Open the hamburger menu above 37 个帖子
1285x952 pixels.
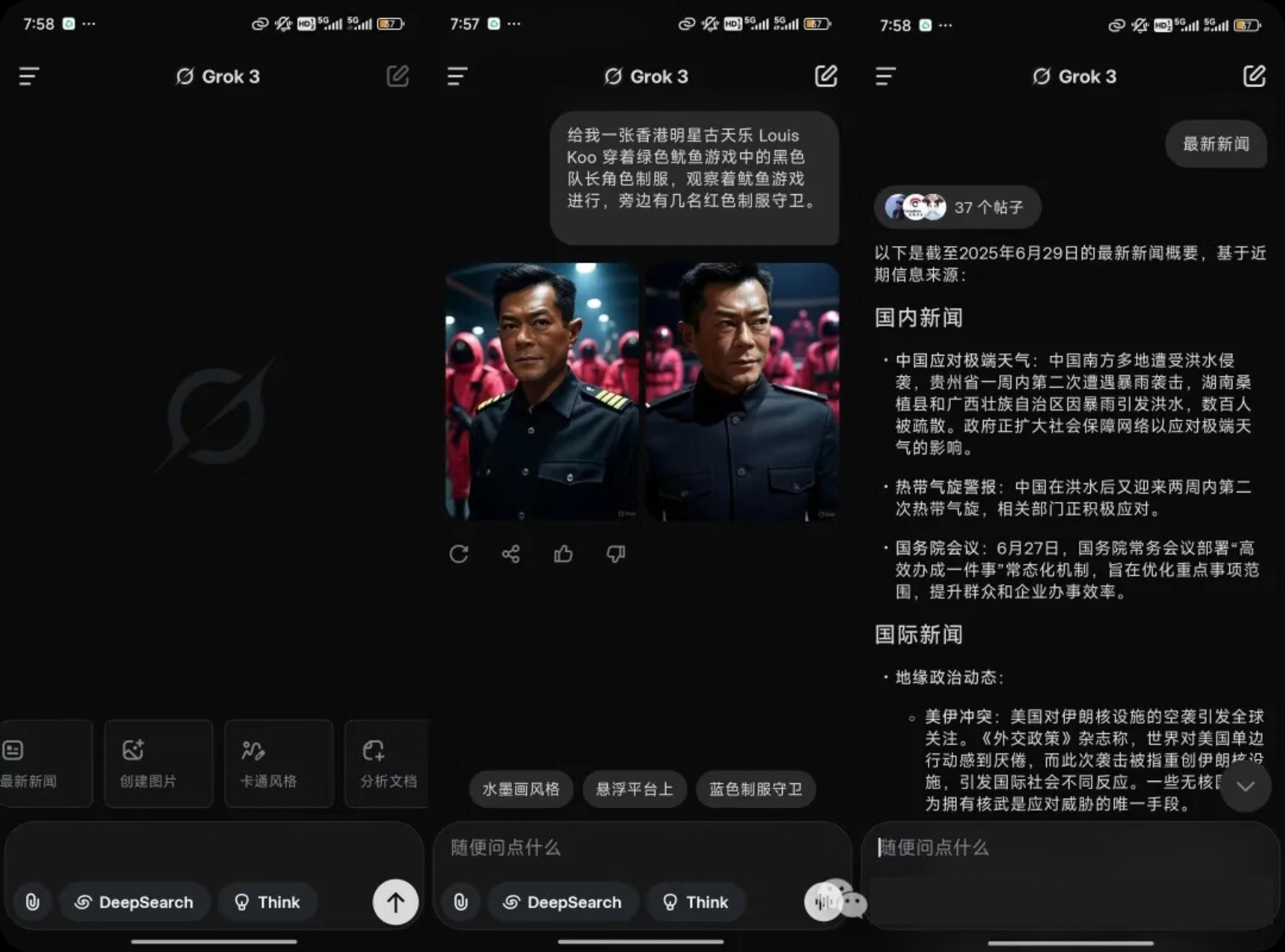point(885,77)
